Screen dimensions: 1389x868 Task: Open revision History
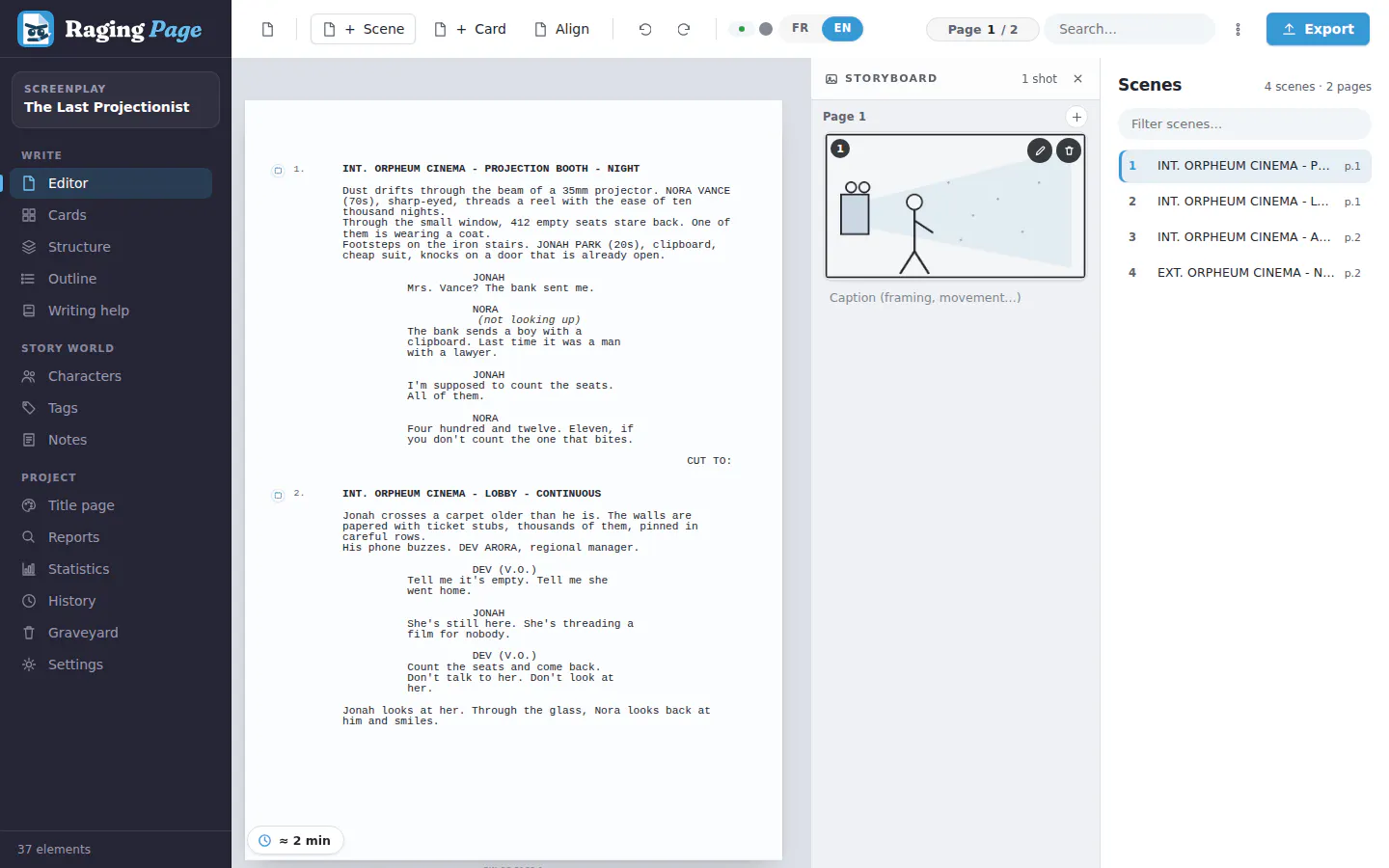pyautogui.click(x=111, y=601)
